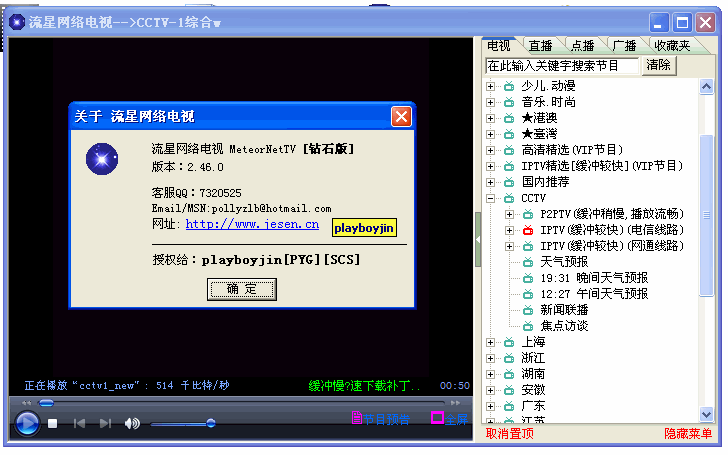The image size is (728, 455).
Task: Click 取消置顶 to unpin window
Action: 509,434
